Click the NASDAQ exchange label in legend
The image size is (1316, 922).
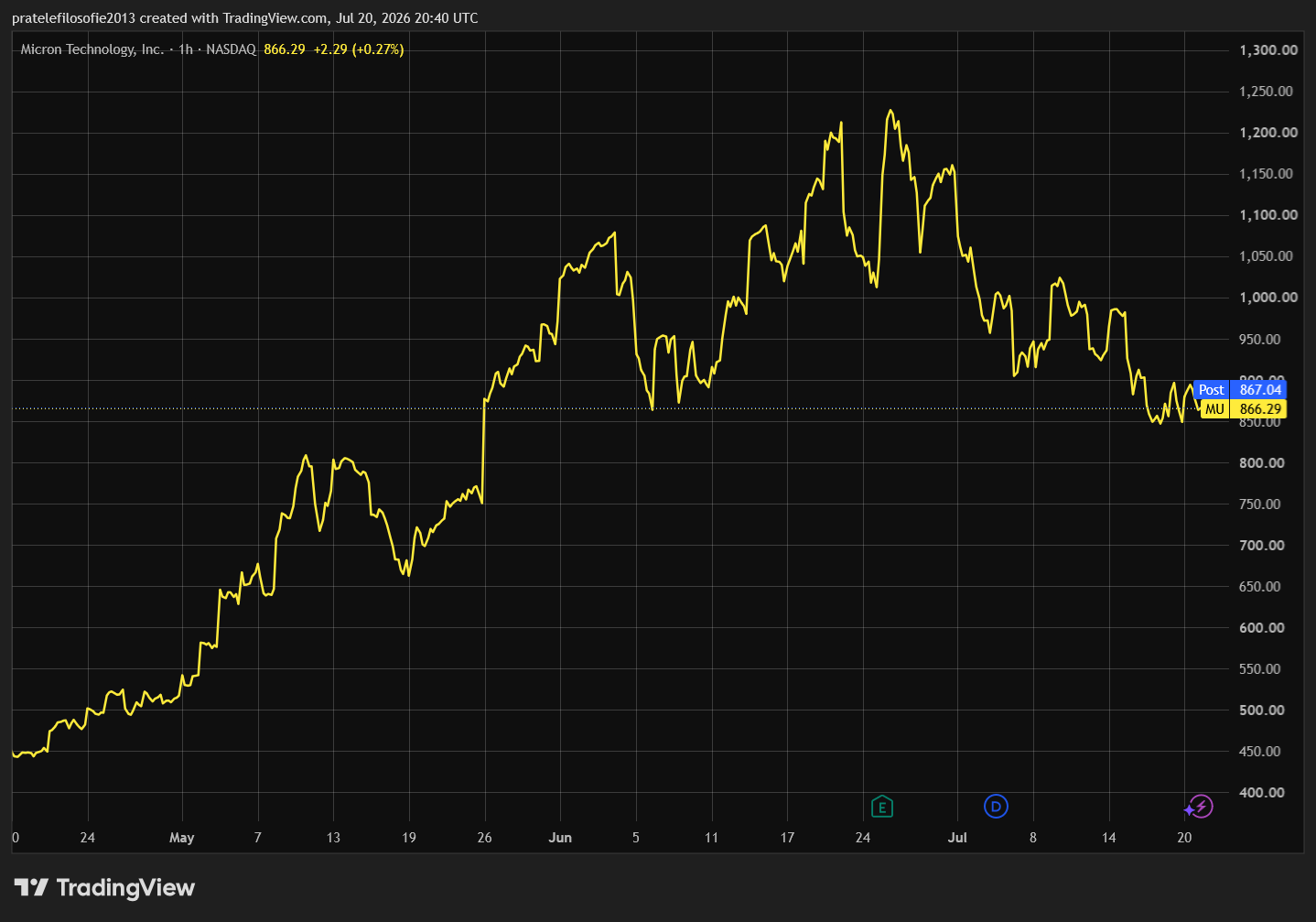(x=231, y=49)
